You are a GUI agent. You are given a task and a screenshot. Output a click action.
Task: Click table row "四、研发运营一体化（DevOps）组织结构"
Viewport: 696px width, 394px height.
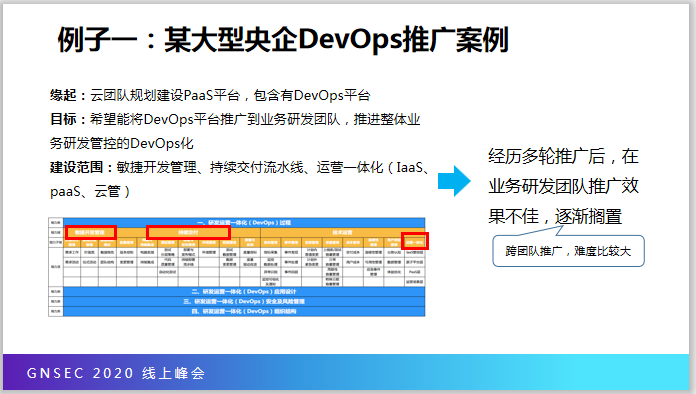244,311
